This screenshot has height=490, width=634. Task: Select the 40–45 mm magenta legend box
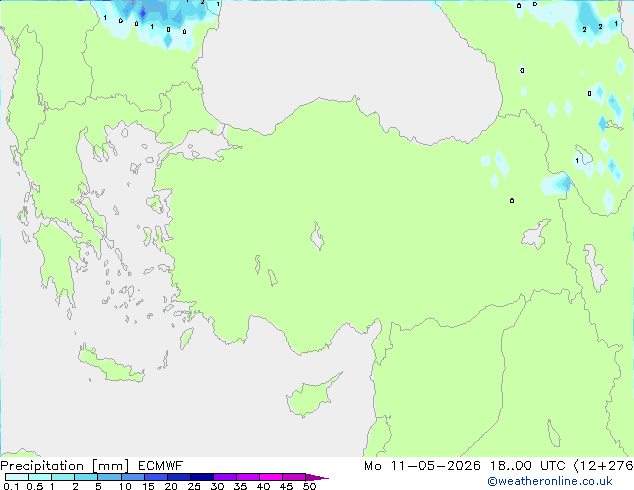click(271, 477)
